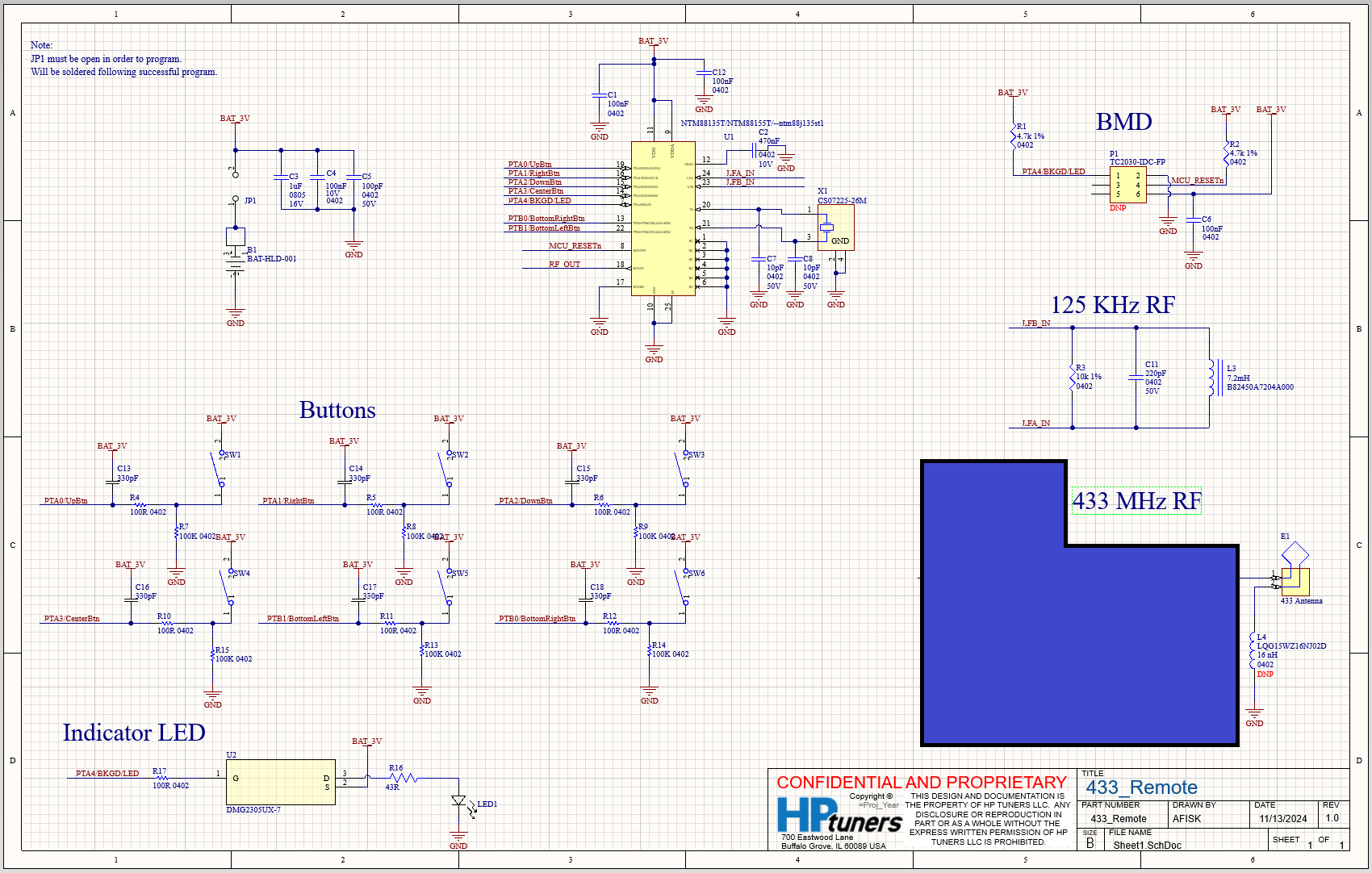Select net label 'RF_OUT' at U1
This screenshot has width=1372, height=873.
pyautogui.click(x=564, y=264)
